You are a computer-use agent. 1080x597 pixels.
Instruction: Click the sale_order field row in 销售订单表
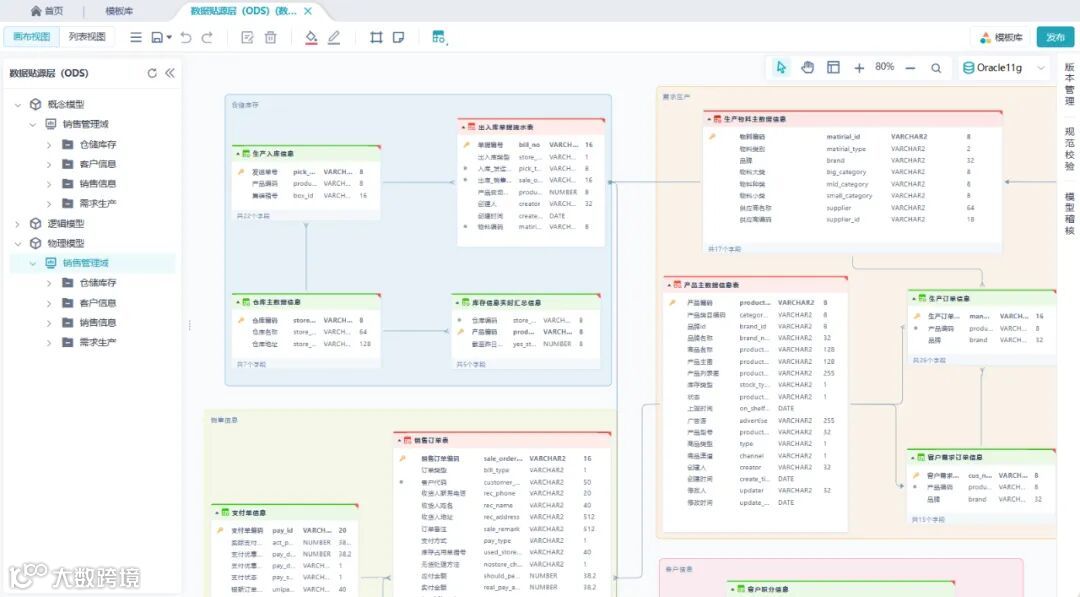tap(501, 458)
